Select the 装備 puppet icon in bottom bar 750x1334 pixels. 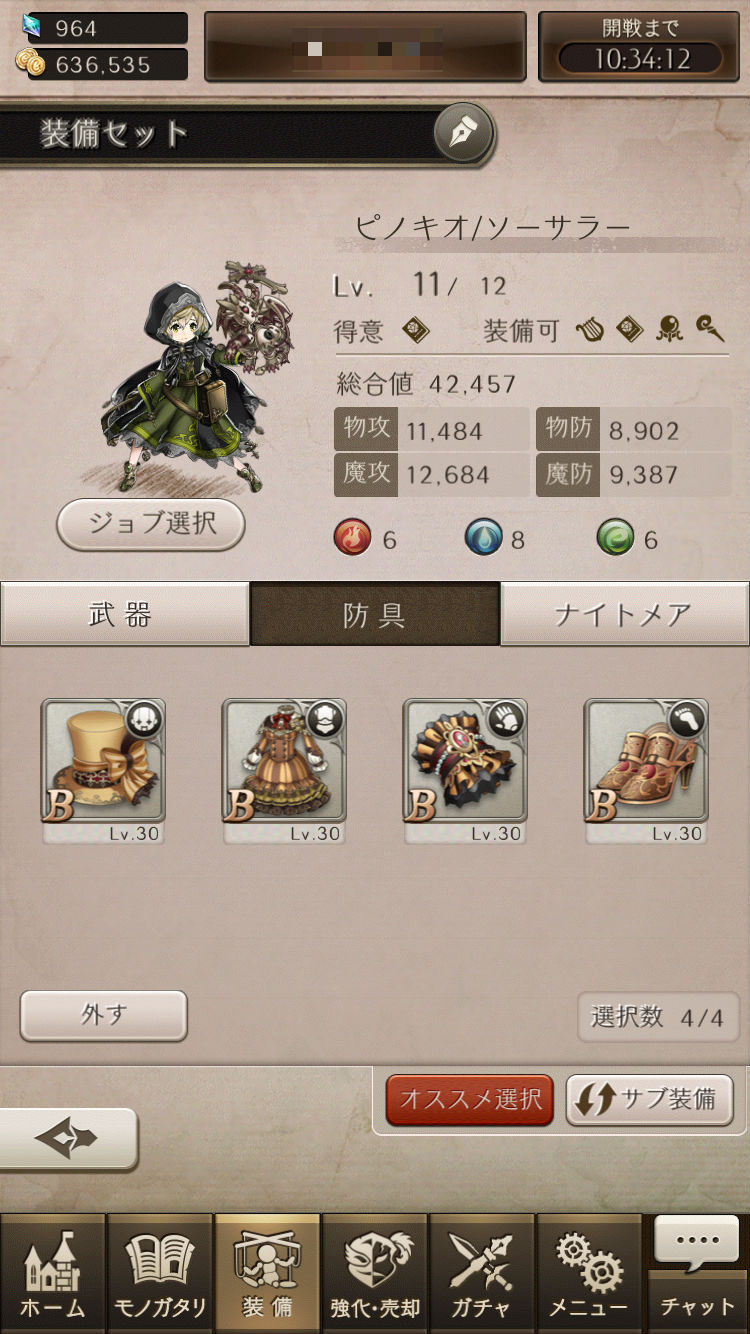(x=267, y=1273)
